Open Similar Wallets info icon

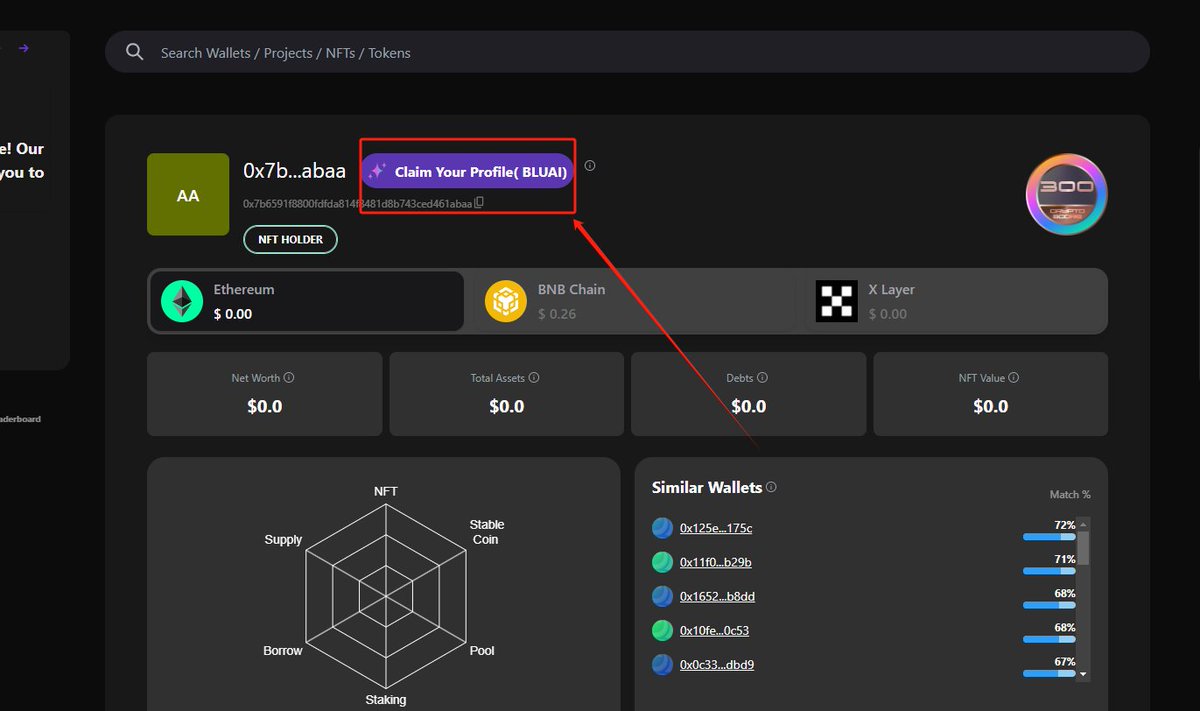(x=771, y=487)
